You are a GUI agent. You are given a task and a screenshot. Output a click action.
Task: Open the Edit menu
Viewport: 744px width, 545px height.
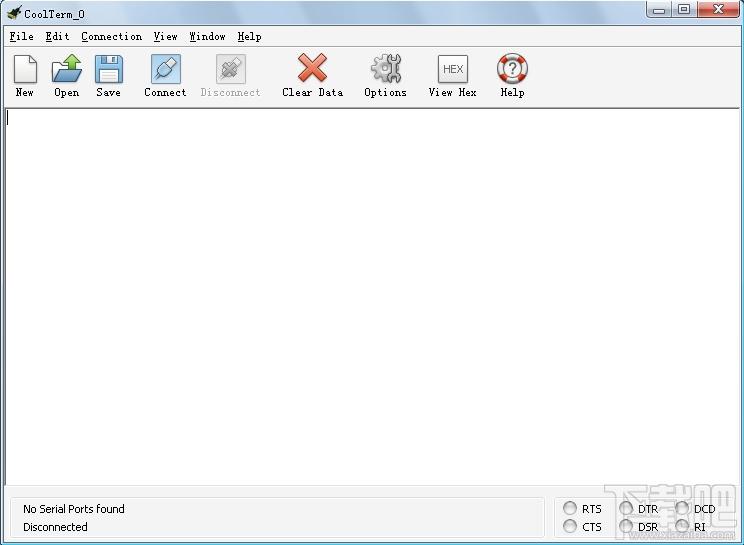click(x=57, y=37)
